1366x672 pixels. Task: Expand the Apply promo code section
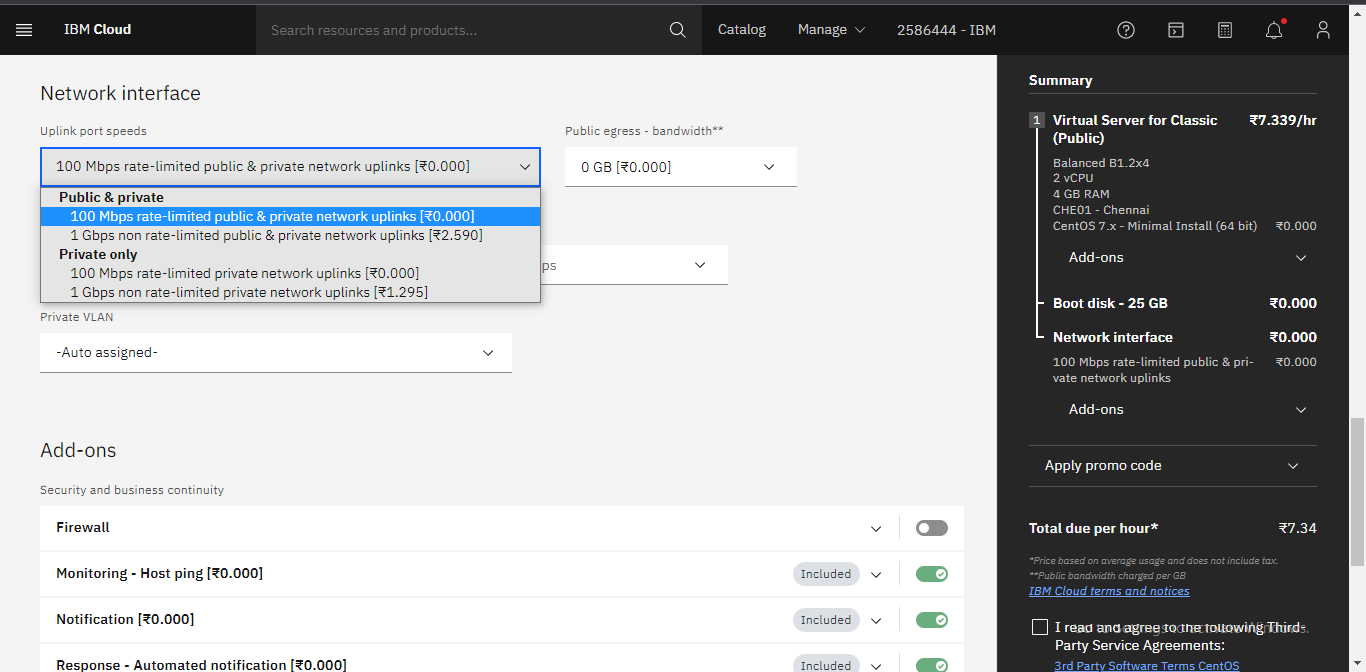click(1172, 465)
